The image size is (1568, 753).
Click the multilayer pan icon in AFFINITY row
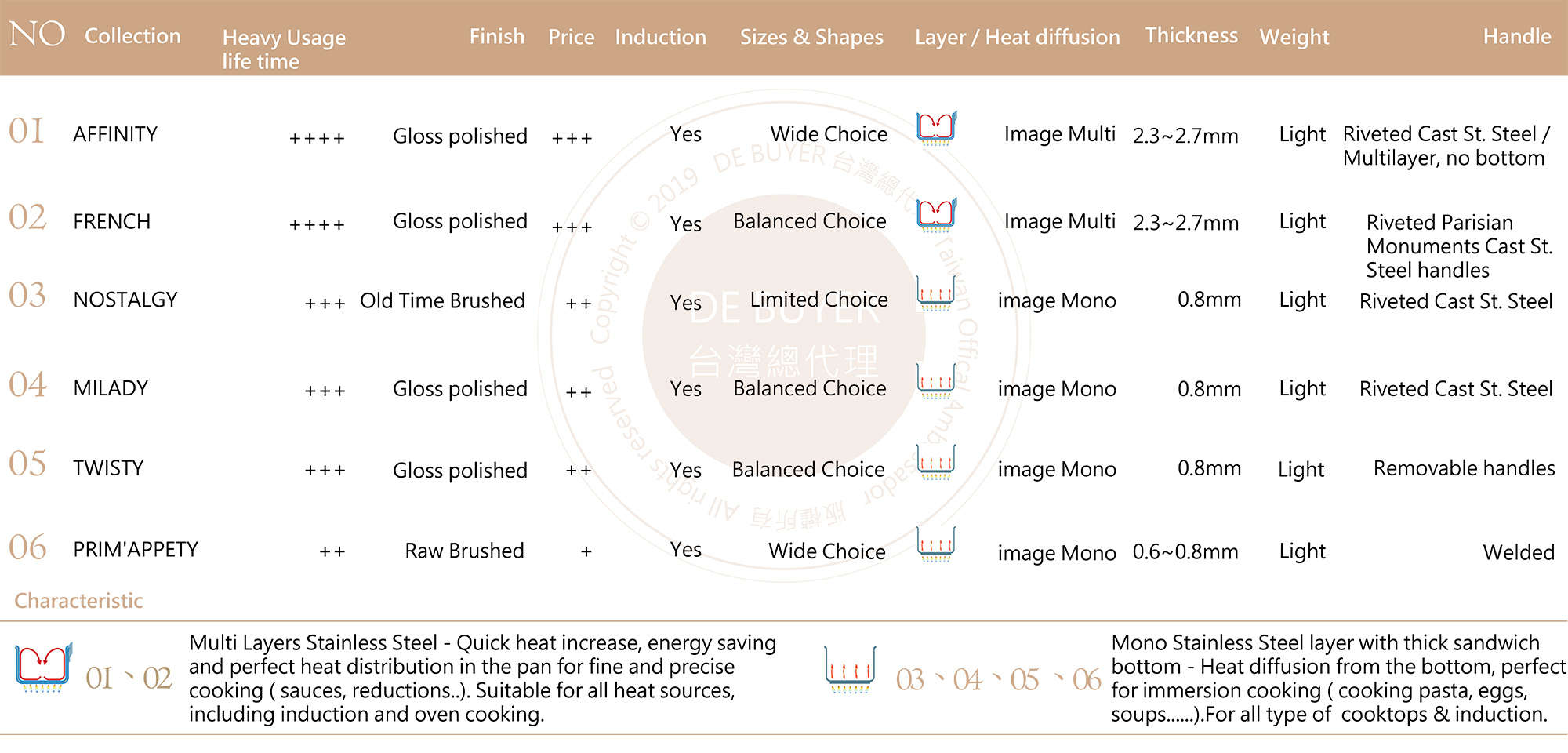(x=937, y=129)
